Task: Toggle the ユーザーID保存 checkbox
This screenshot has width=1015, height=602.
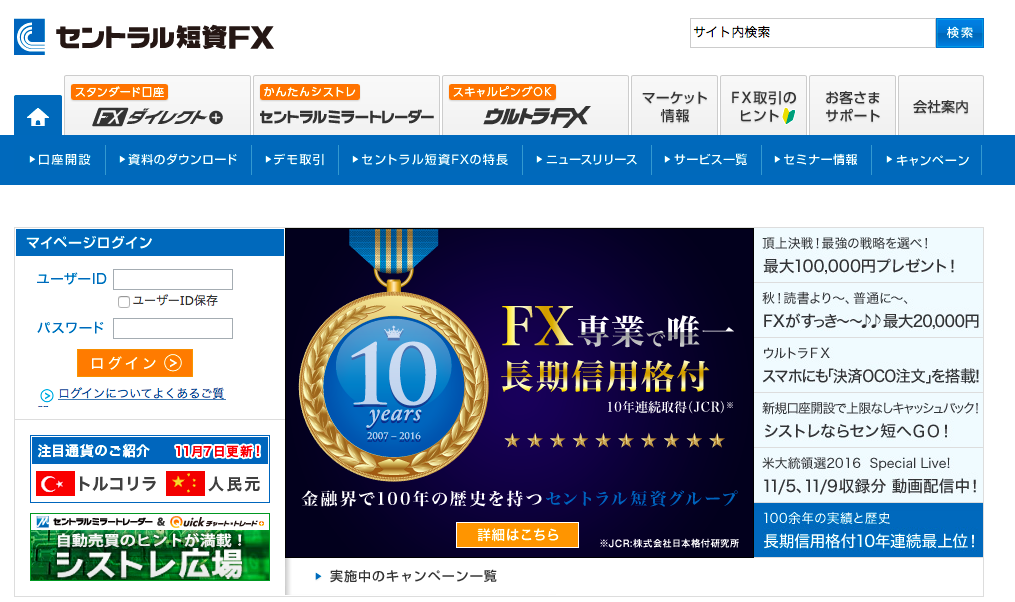Action: point(124,302)
